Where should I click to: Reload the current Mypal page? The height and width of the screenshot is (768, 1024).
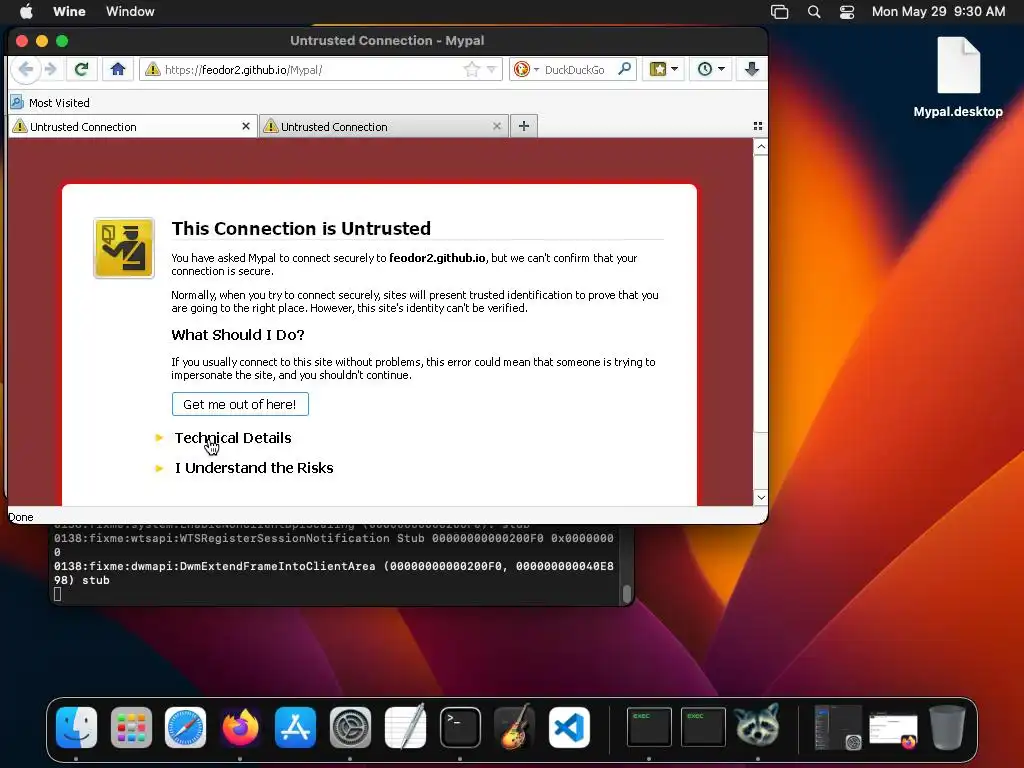click(81, 69)
